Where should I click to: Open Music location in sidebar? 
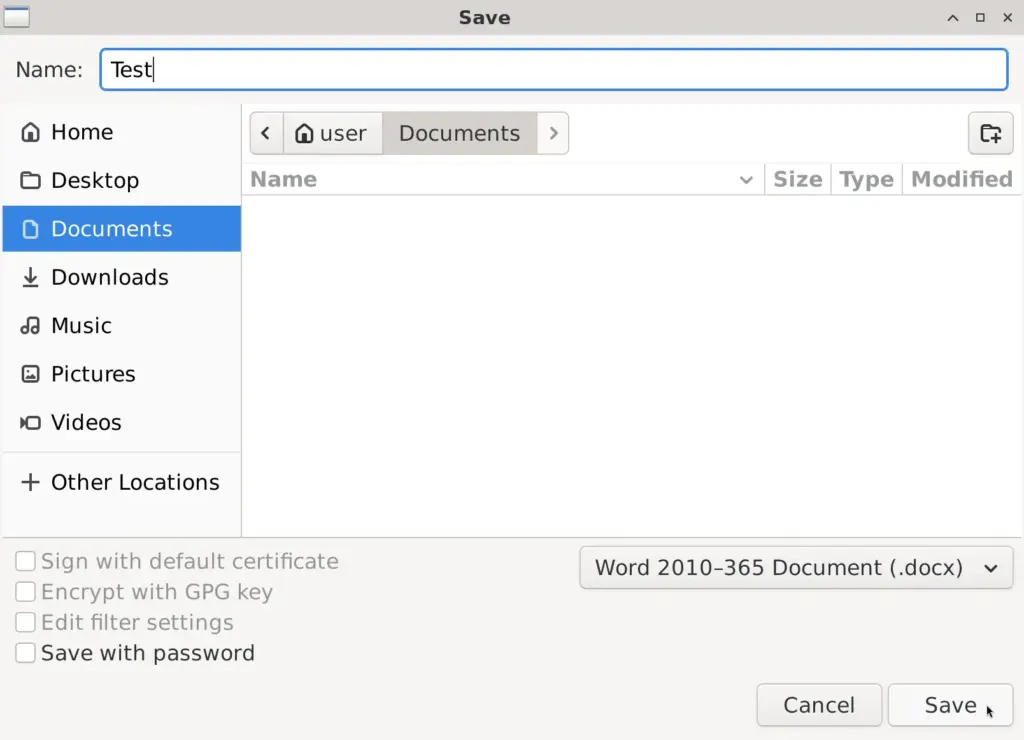click(x=121, y=325)
